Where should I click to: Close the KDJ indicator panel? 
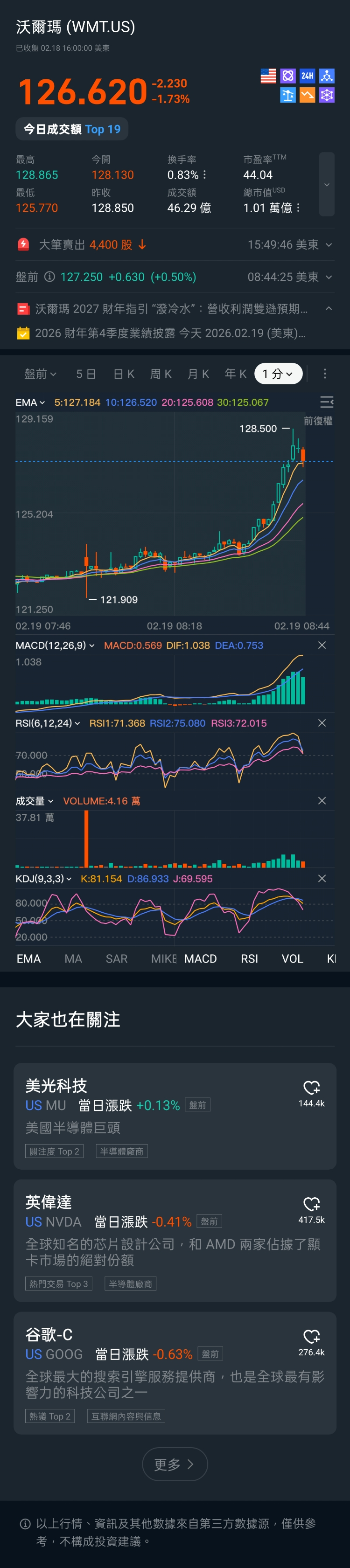point(322,878)
